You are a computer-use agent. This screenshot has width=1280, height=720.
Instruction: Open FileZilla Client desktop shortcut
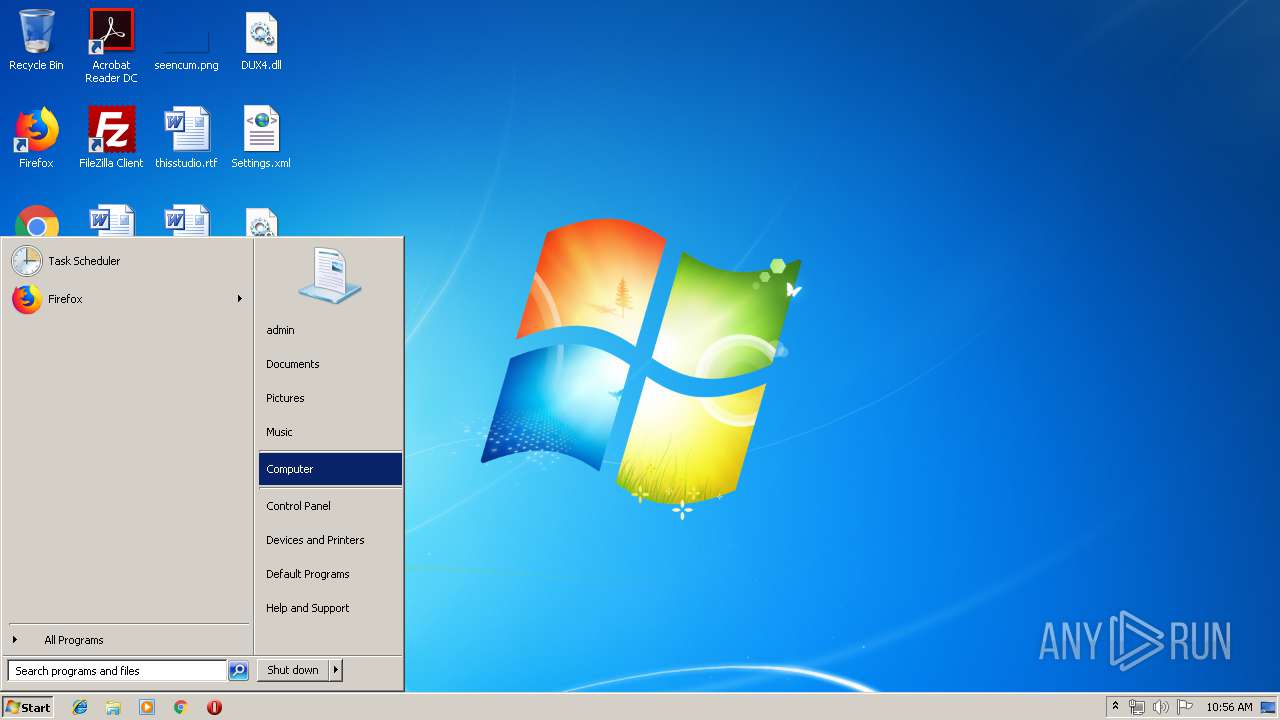point(111,138)
